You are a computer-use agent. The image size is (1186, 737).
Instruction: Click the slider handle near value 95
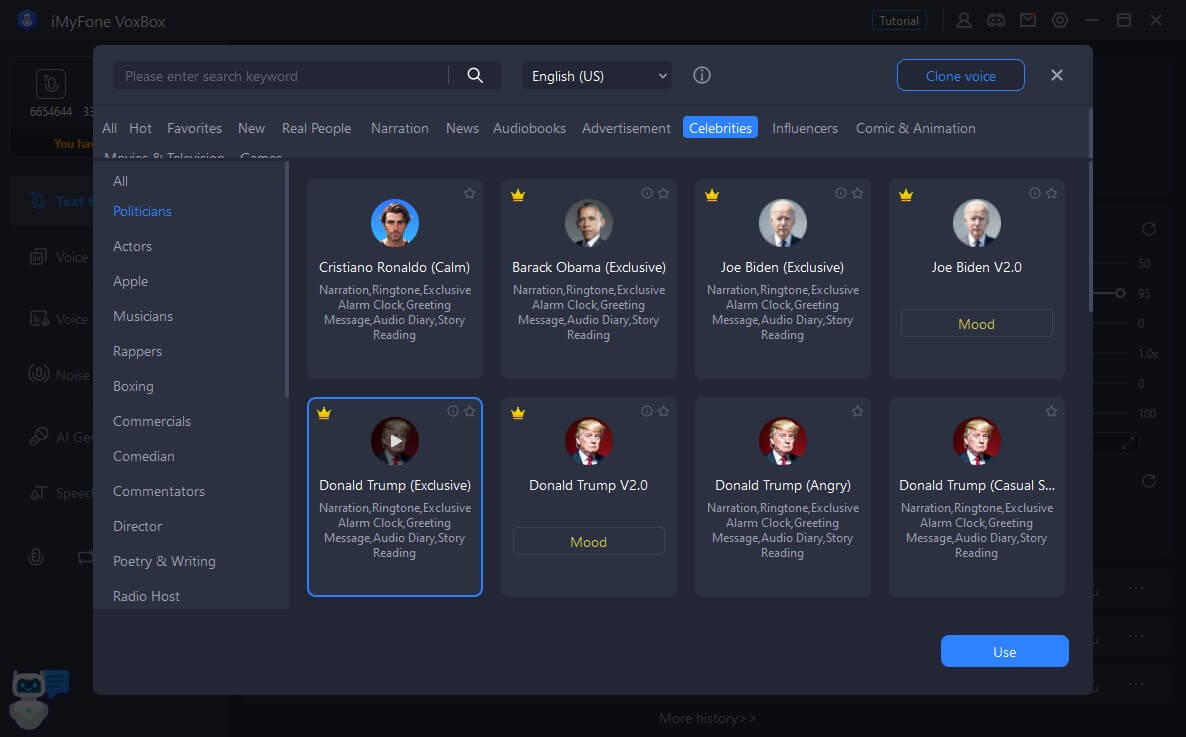[x=1120, y=293]
